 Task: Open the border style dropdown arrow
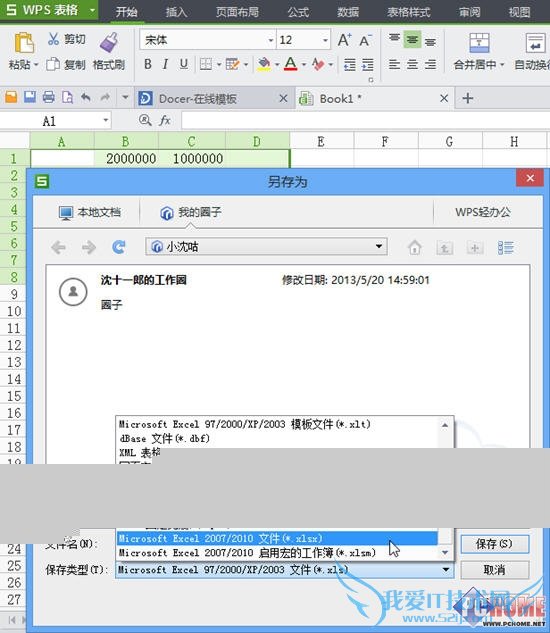pos(219,64)
